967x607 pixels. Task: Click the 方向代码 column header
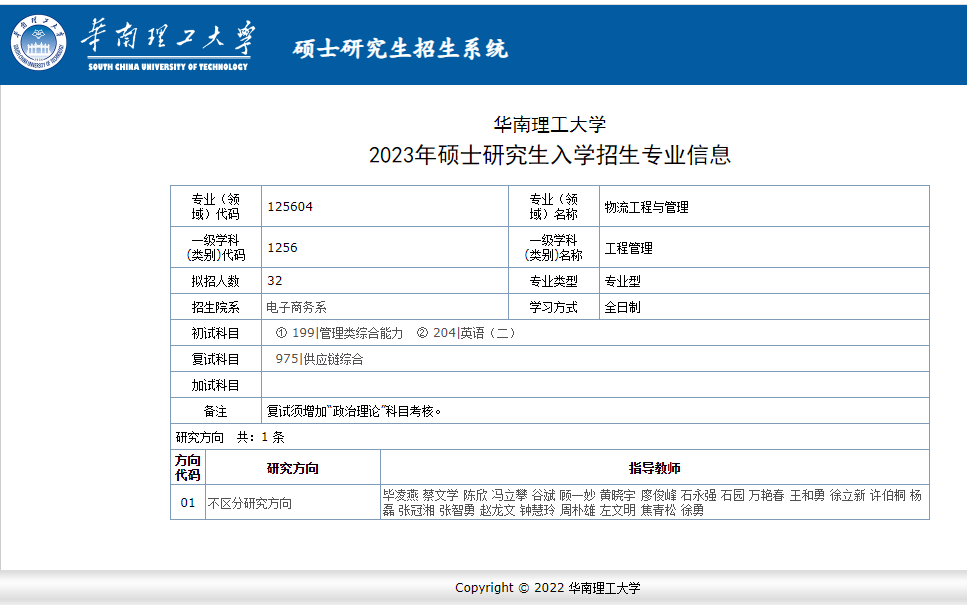(x=187, y=468)
